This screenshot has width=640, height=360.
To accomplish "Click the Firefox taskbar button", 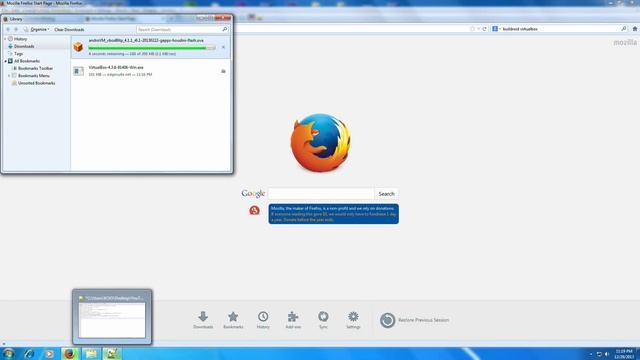I will [x=70, y=353].
